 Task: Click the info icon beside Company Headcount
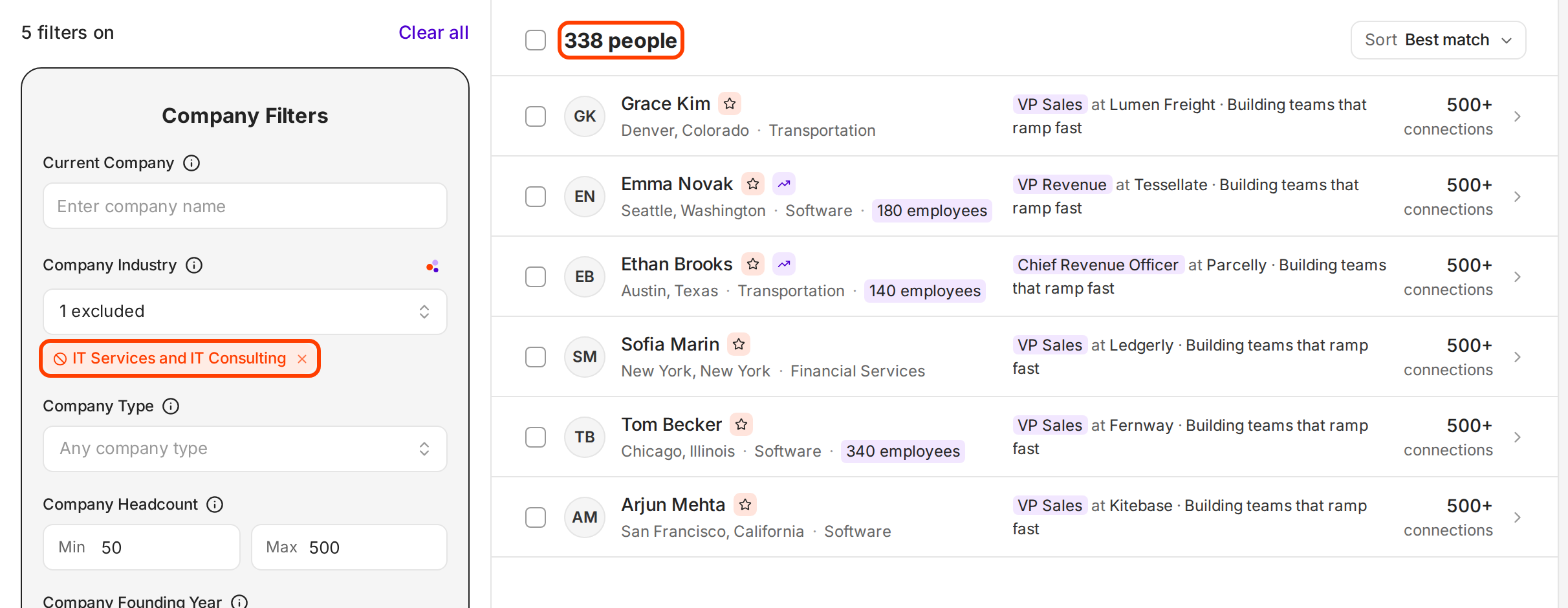215,505
